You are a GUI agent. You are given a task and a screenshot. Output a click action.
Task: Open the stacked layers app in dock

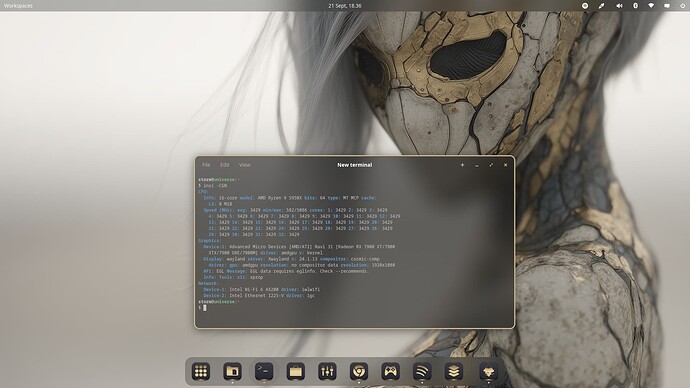coord(454,372)
